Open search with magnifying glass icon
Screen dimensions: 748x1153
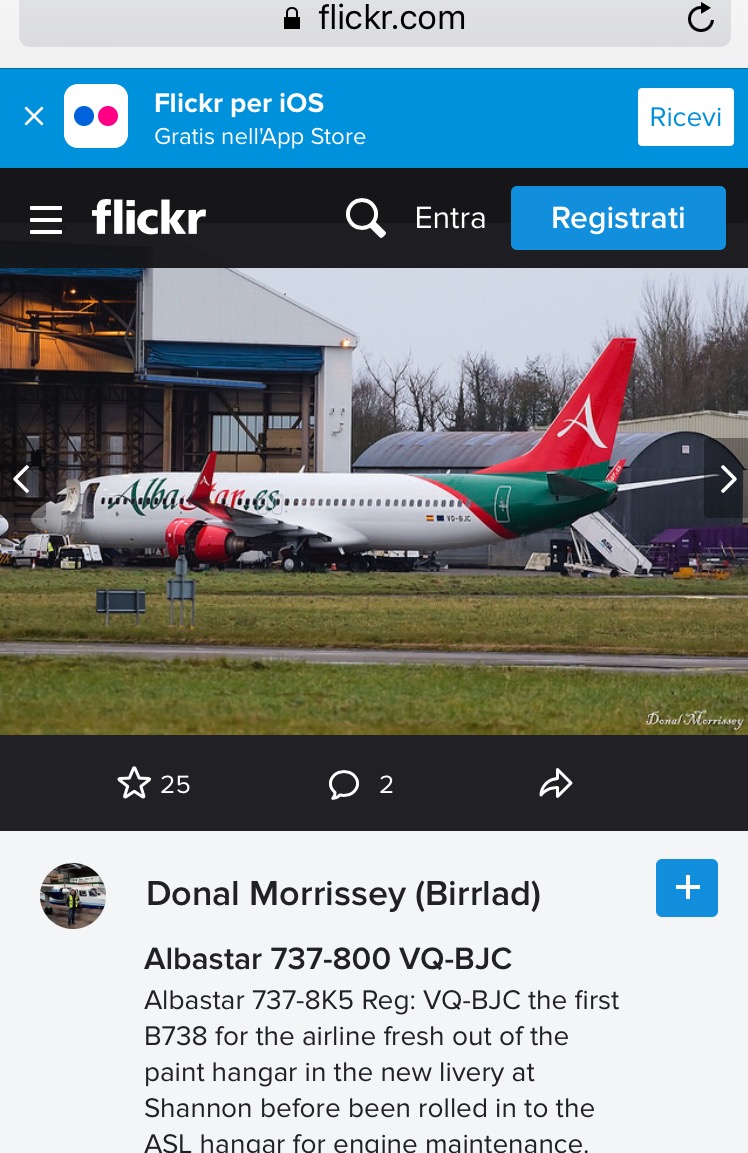coord(366,218)
